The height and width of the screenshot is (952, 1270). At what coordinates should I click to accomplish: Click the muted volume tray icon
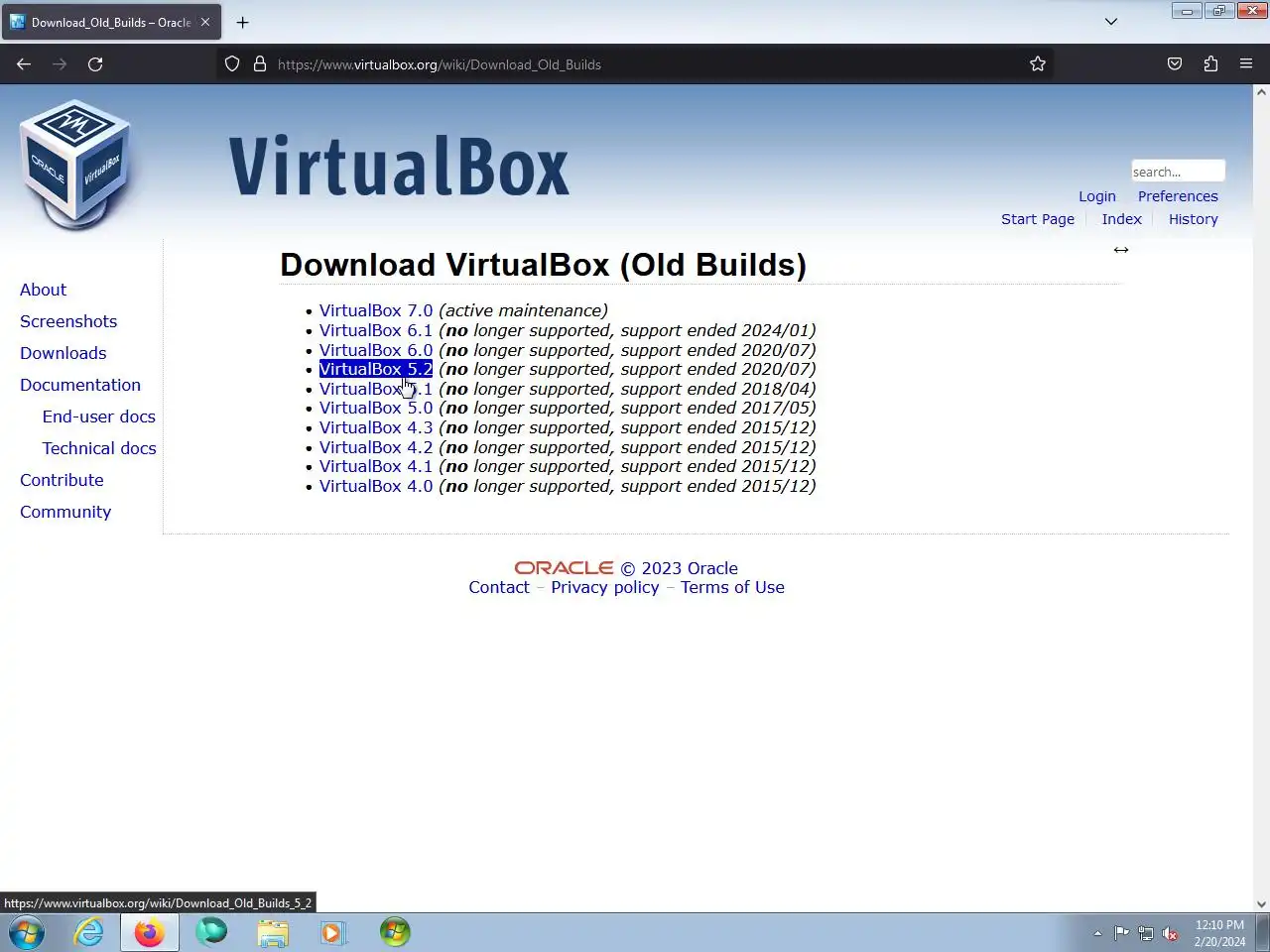(x=1171, y=933)
